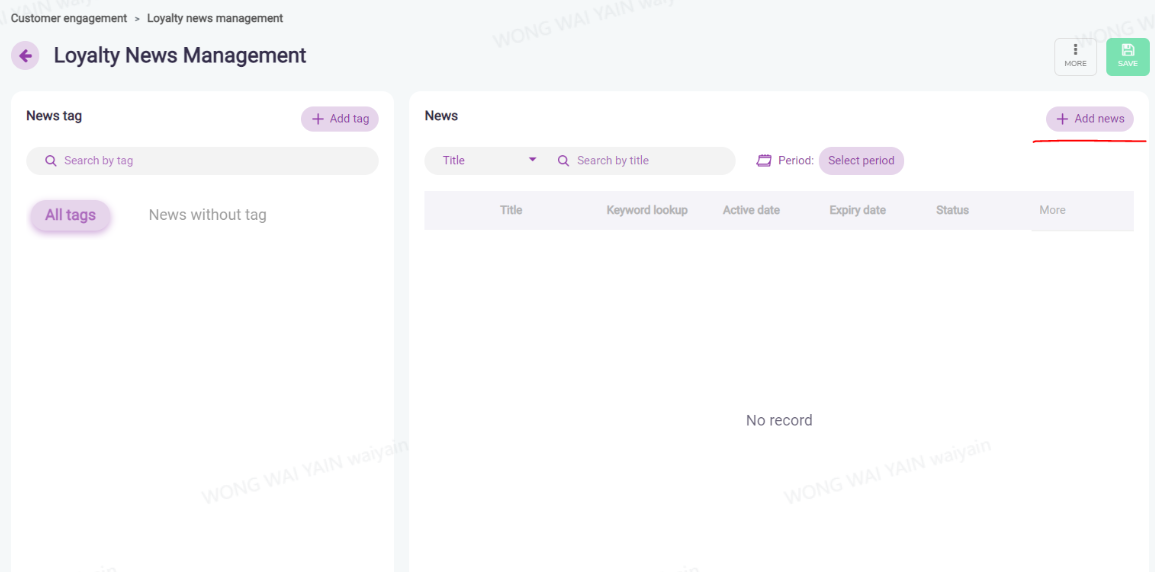This screenshot has height=572, width=1155.
Task: Click the Title column header
Action: 511,210
